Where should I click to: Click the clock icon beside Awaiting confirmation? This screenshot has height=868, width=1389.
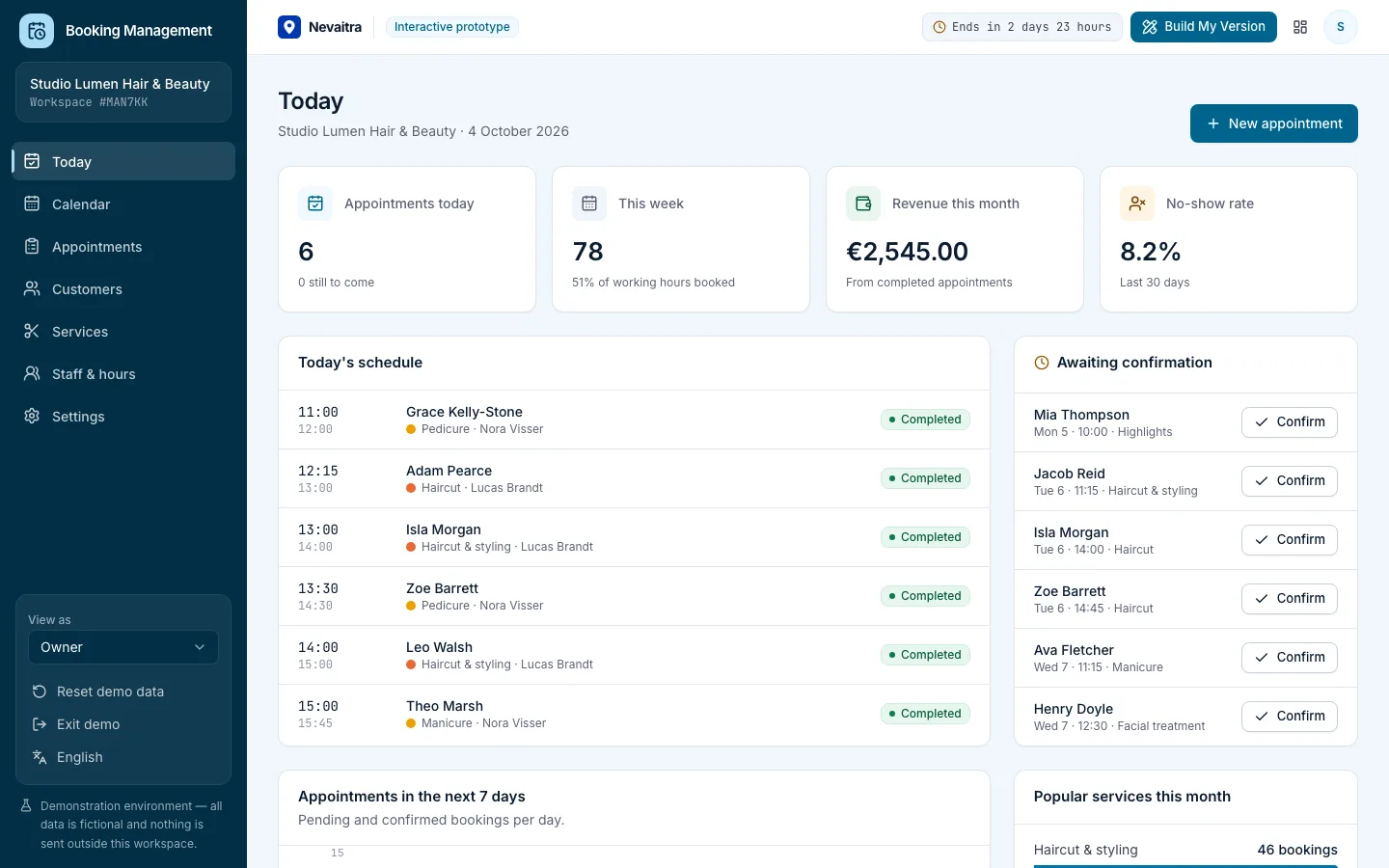pos(1042,363)
